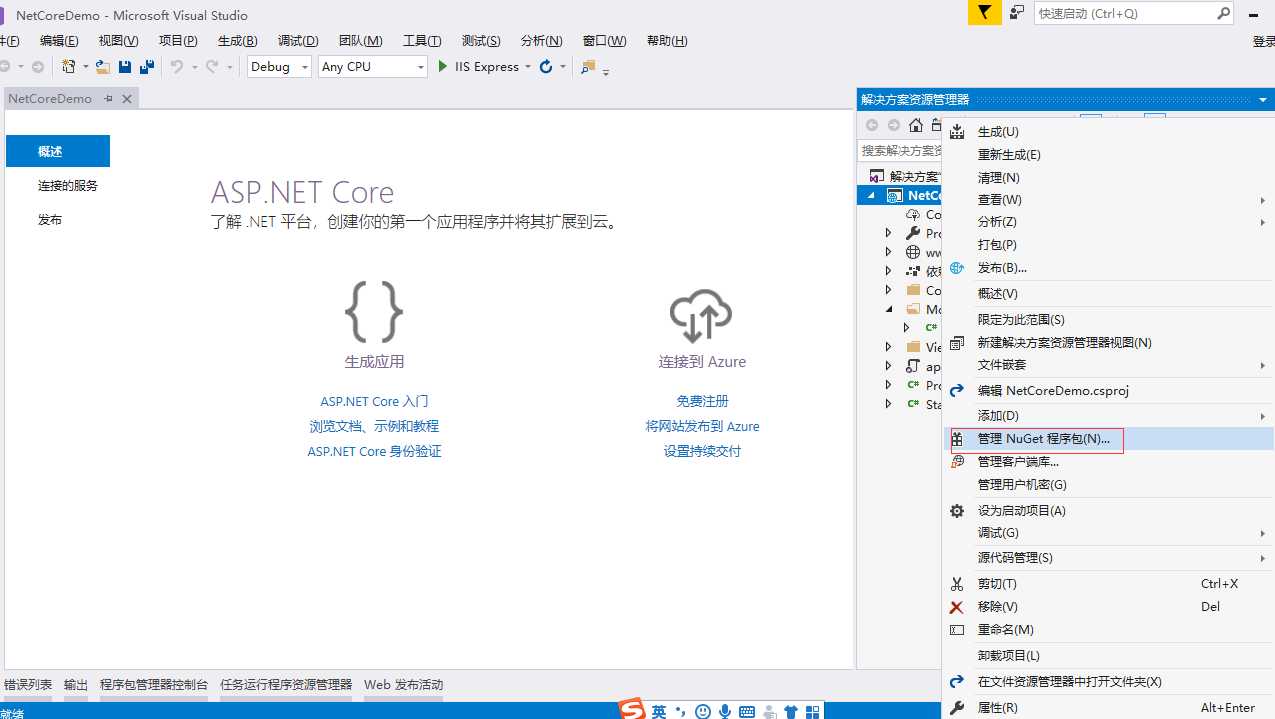Open the 程序包管理器控制台 bottom tab
This screenshot has height=719, width=1275.
click(154, 685)
